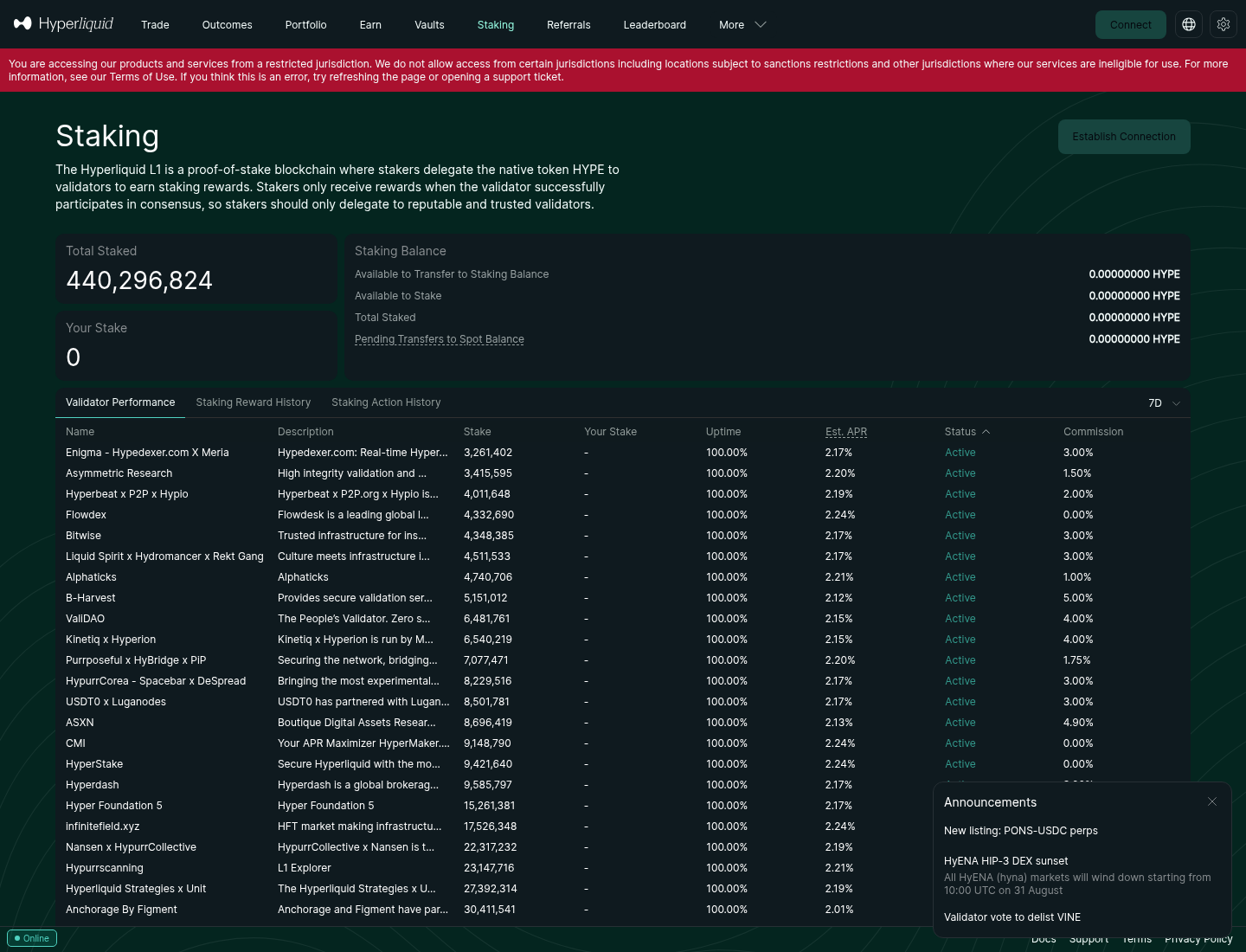Click the Online status indicator
Viewport: 1246px width, 952px height.
(32, 938)
